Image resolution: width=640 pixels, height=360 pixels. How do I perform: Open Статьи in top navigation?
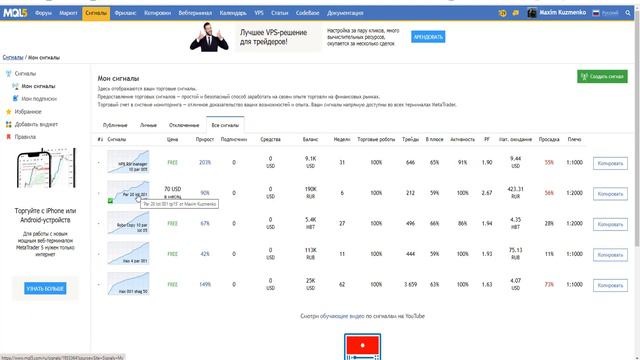(x=280, y=13)
